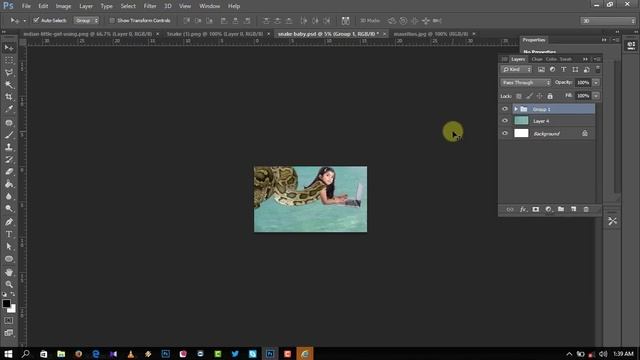The width and height of the screenshot is (640, 360).
Task: Filter for pixel layers icon
Action: [x=541, y=70]
